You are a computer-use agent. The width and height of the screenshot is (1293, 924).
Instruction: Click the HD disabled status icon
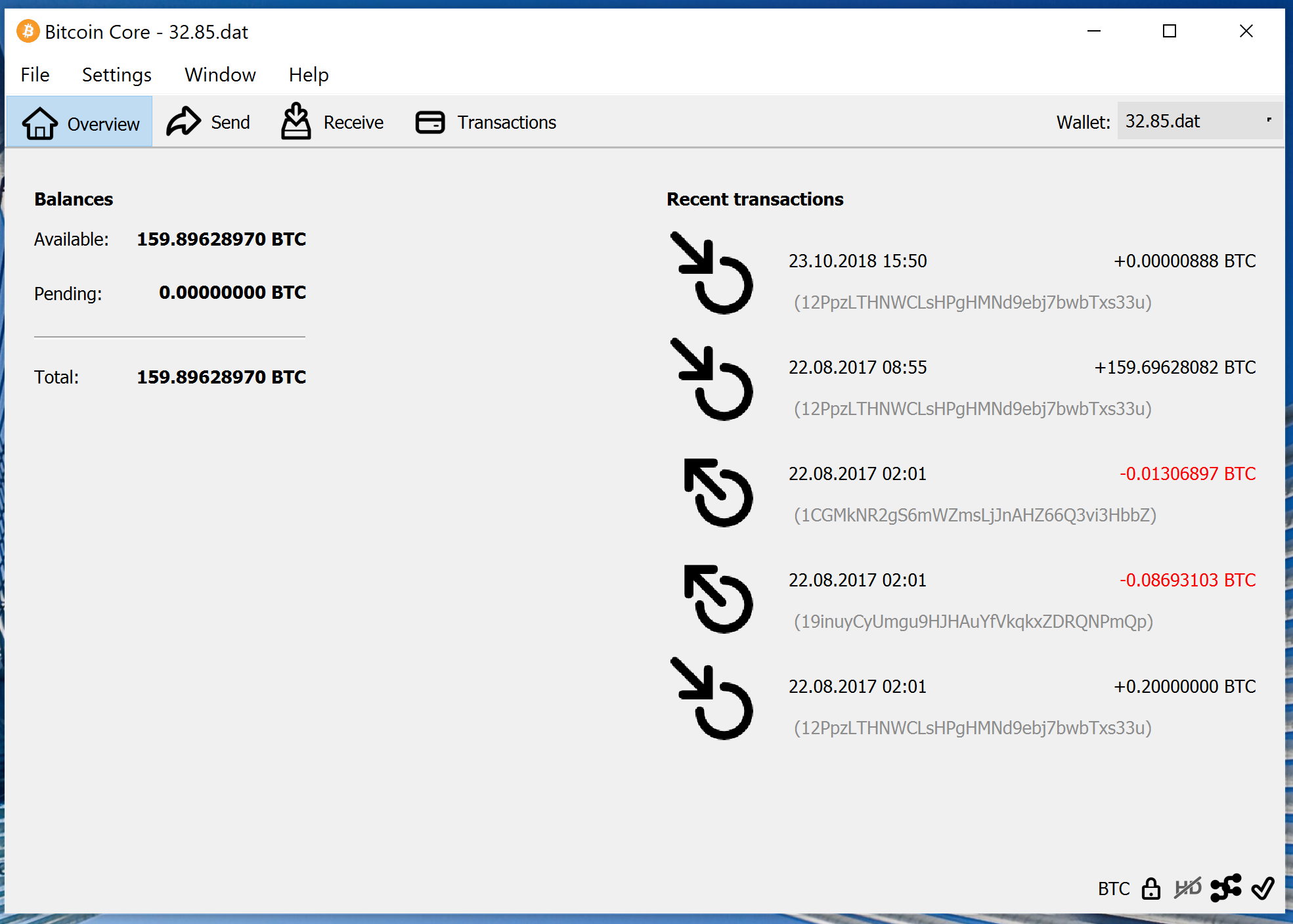[x=1187, y=889]
